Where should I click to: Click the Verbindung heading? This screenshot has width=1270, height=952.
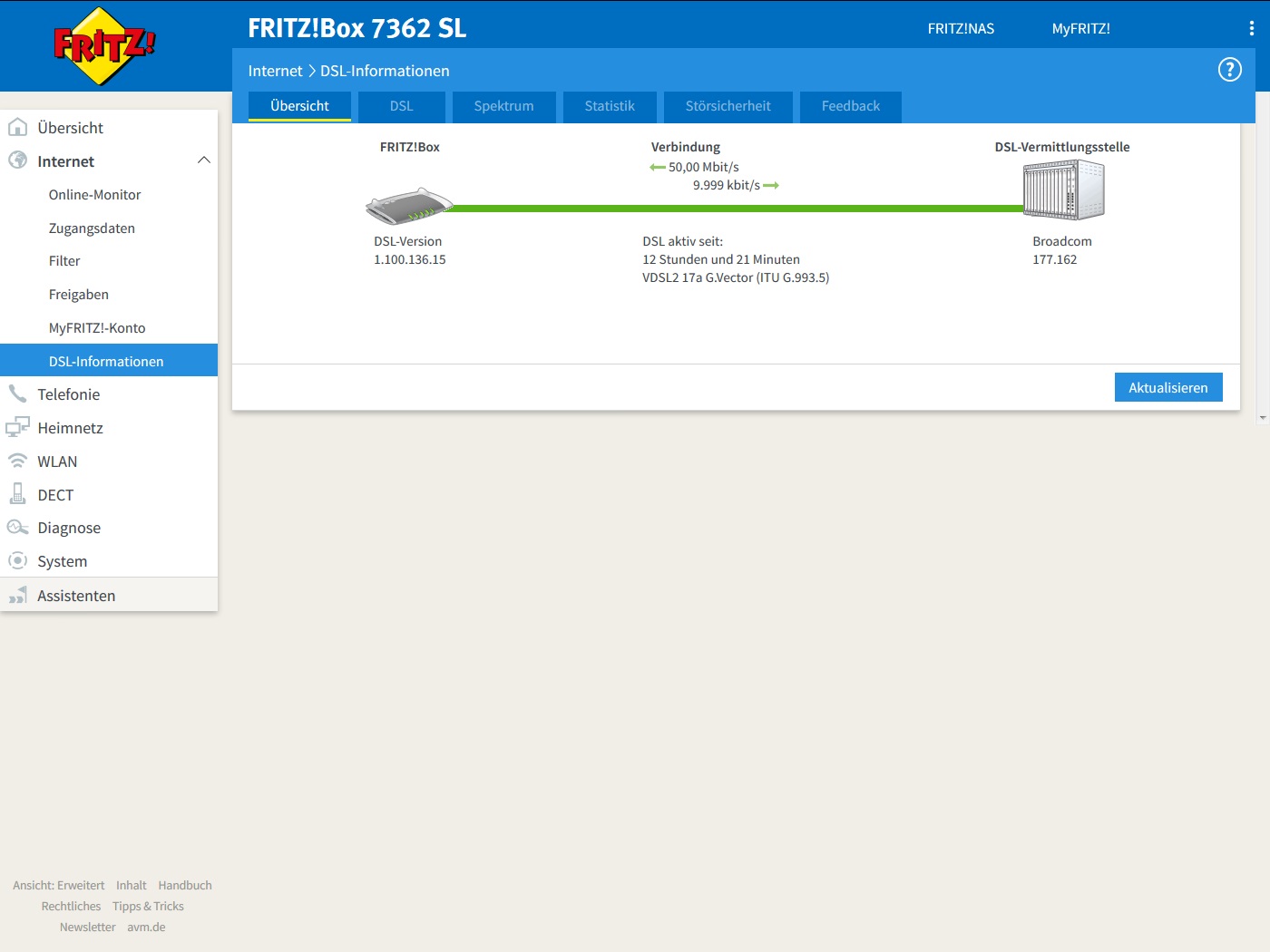coord(685,147)
